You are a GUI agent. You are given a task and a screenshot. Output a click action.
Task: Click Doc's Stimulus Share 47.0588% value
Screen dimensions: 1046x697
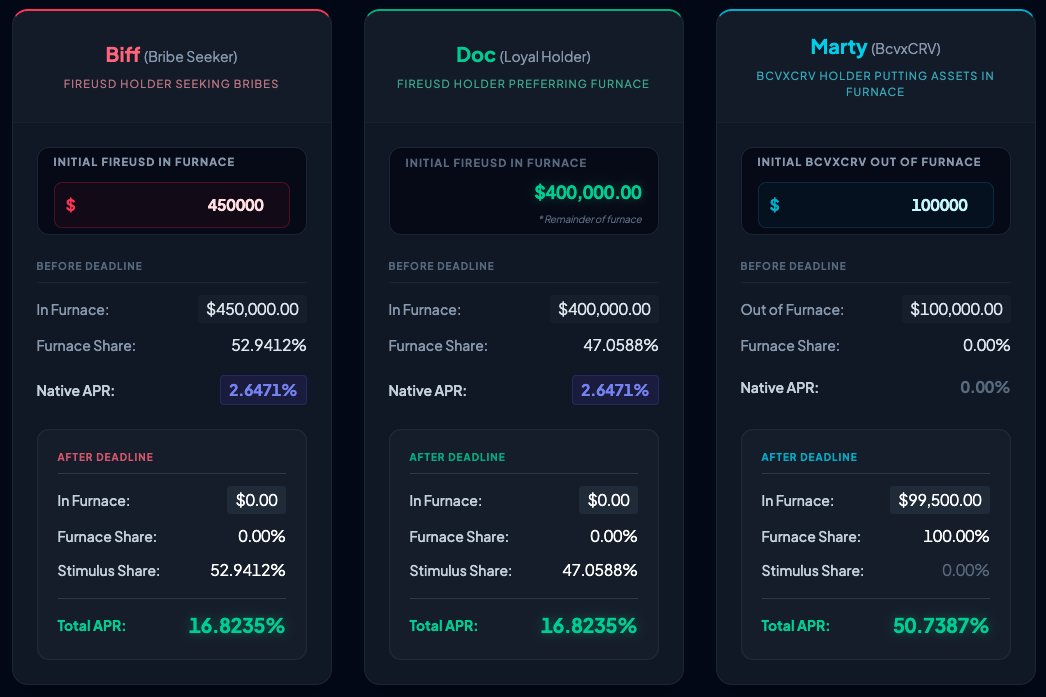click(x=600, y=570)
